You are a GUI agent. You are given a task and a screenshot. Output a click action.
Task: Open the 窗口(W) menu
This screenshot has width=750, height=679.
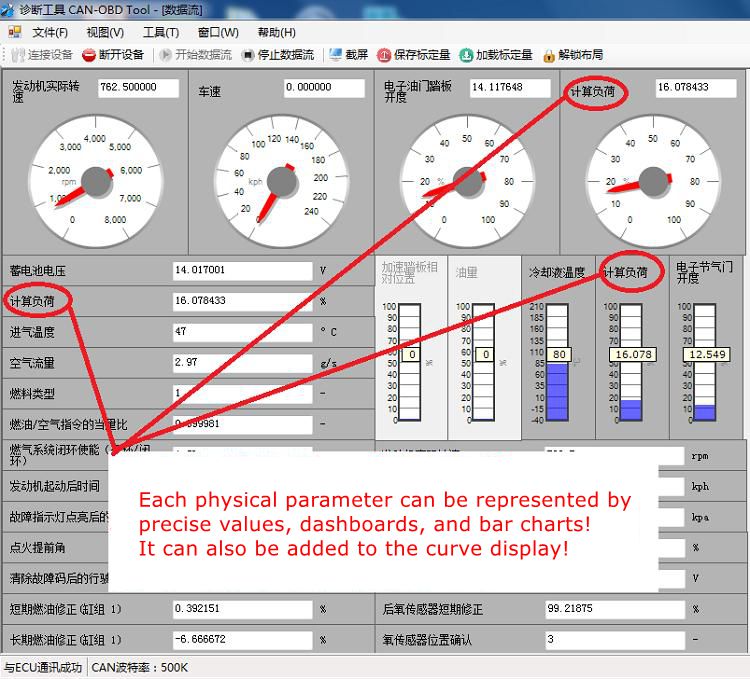pos(217,32)
